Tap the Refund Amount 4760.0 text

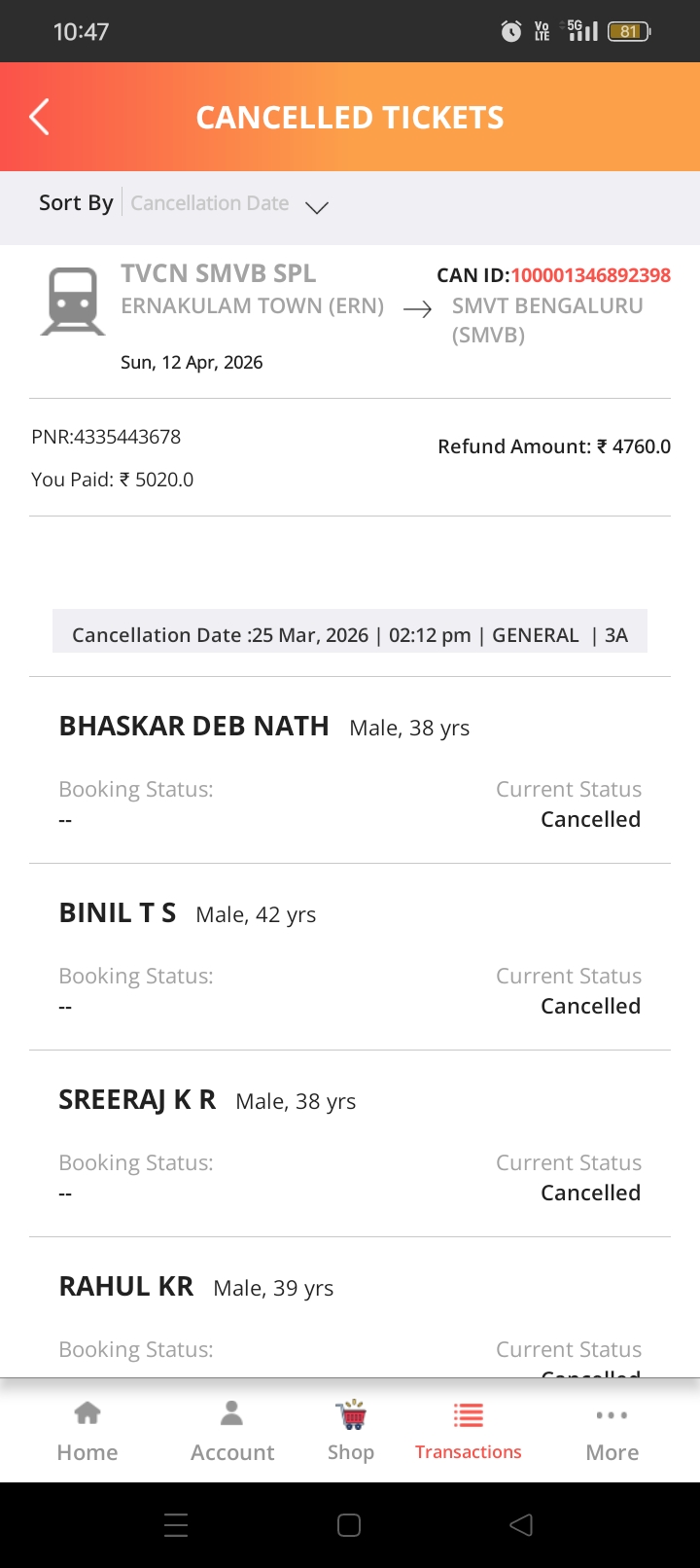pos(554,446)
